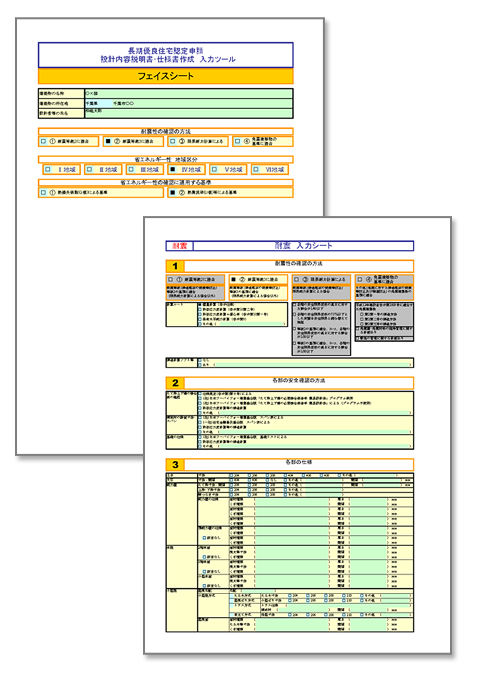Click the 省エネルギー性 地域区分 heading
The width and height of the screenshot is (480, 680).
tap(166, 159)
